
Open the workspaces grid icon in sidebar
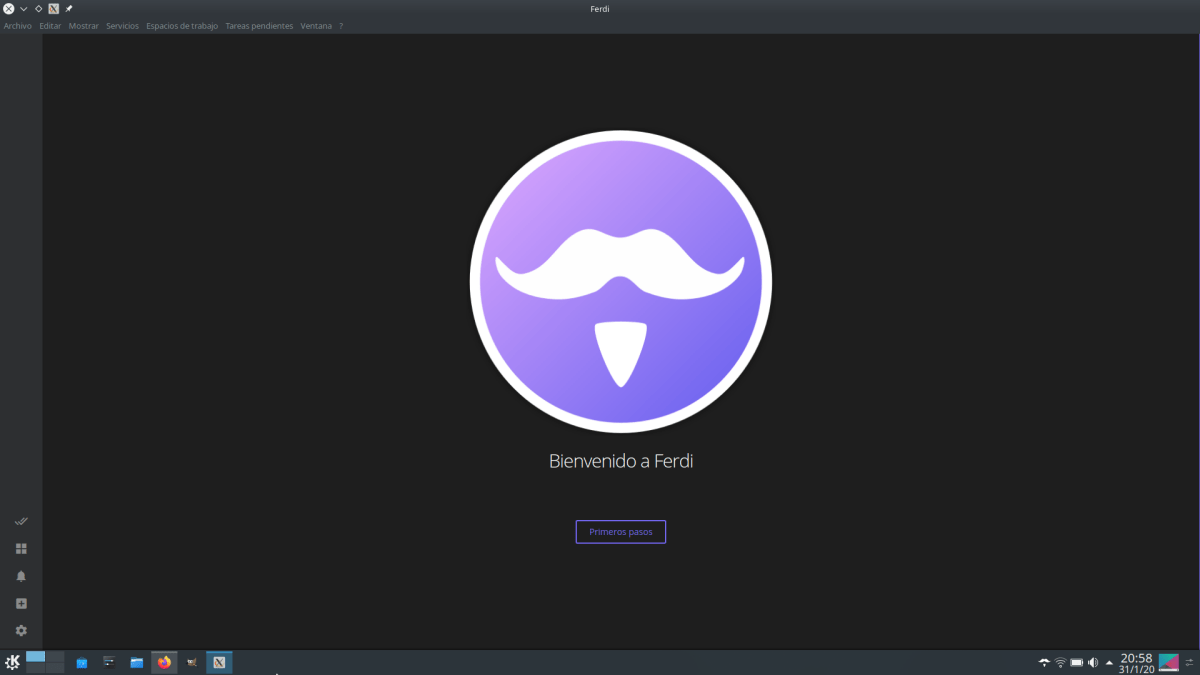coord(21,549)
